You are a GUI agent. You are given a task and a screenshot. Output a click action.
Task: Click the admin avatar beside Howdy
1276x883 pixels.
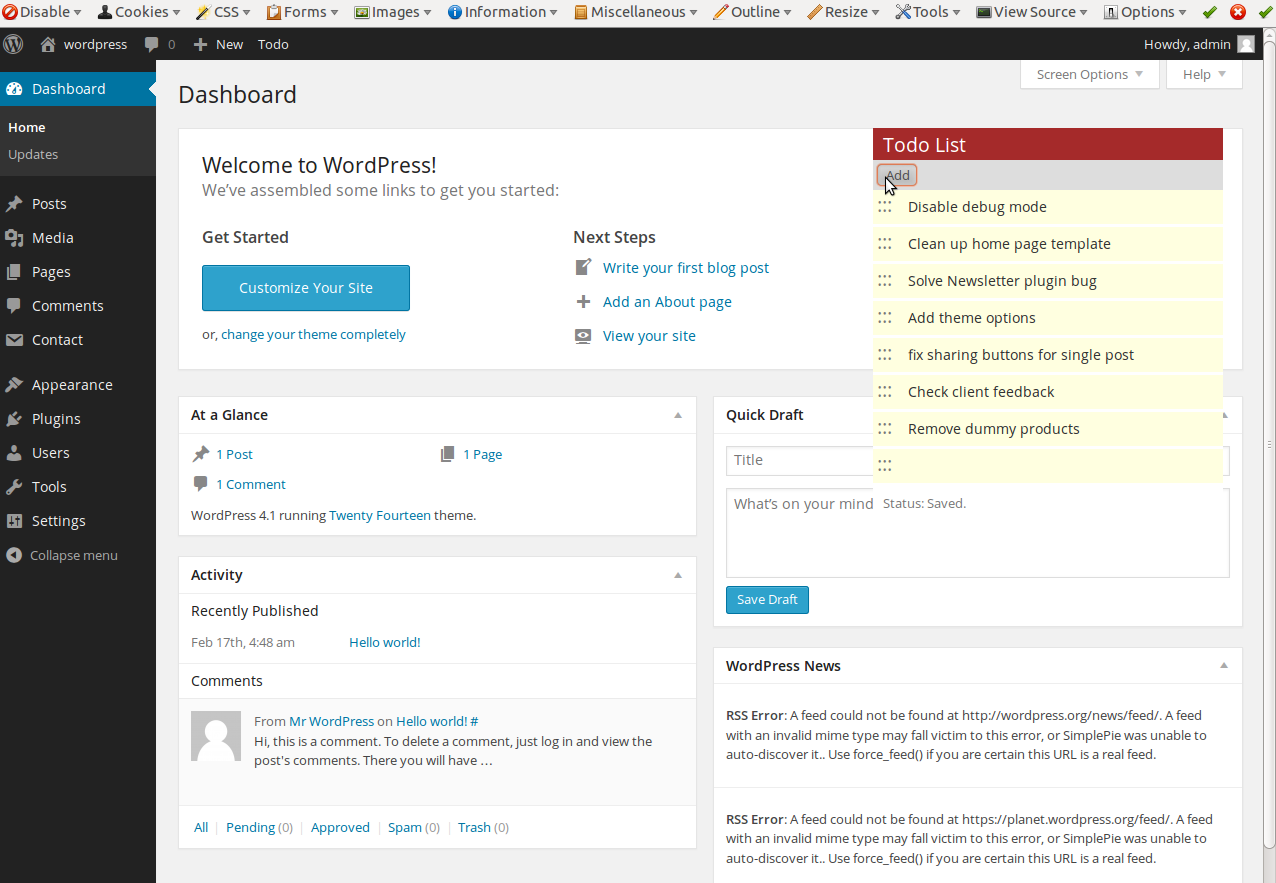(x=1246, y=44)
